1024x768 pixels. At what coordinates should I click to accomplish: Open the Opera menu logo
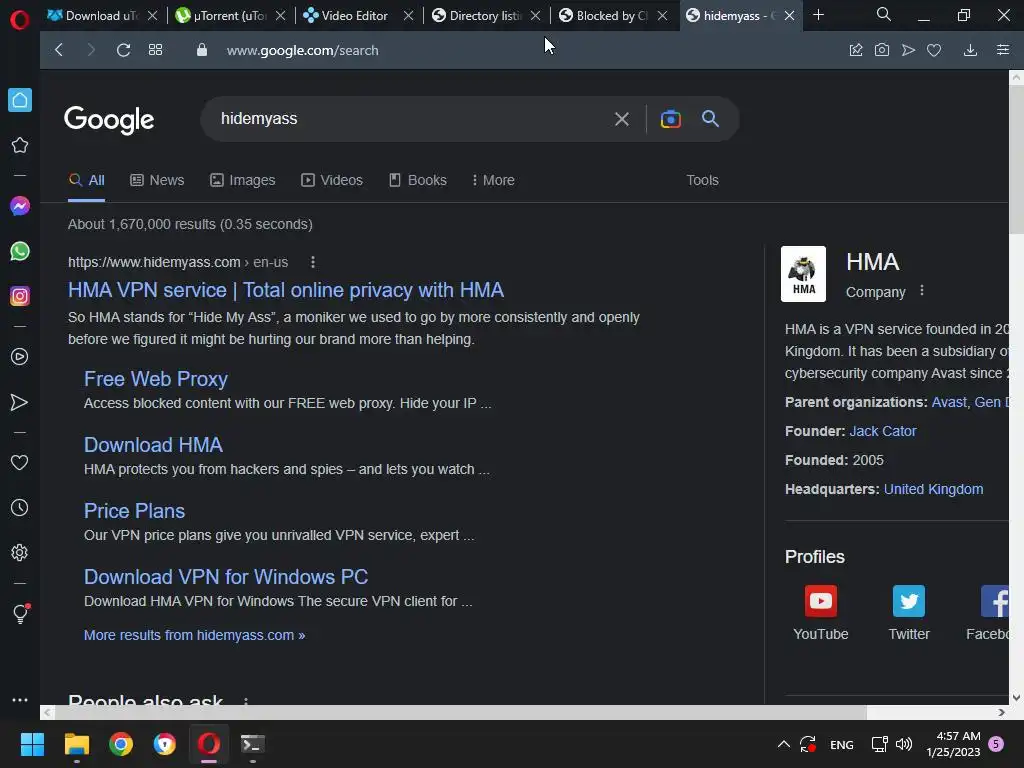(x=20, y=20)
